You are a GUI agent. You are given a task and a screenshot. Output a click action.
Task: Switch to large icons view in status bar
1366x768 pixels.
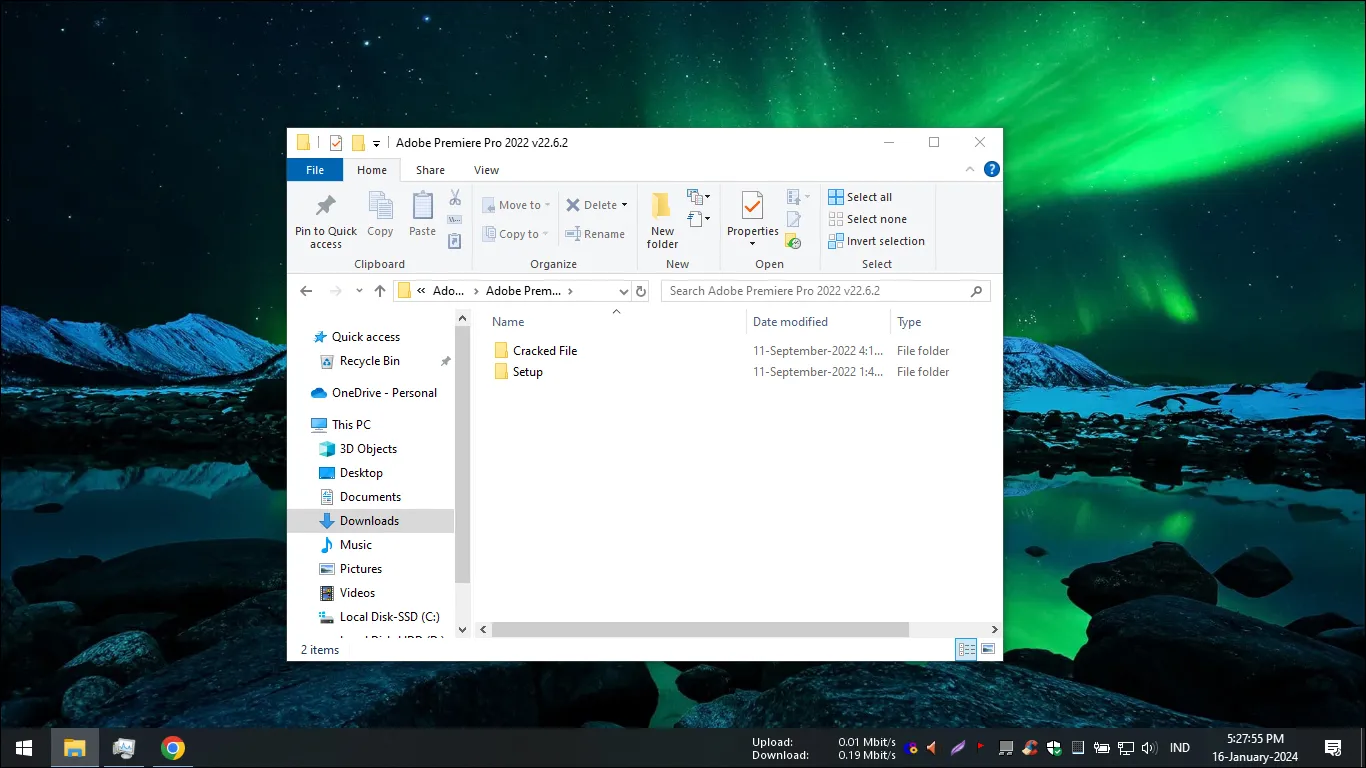(x=988, y=648)
